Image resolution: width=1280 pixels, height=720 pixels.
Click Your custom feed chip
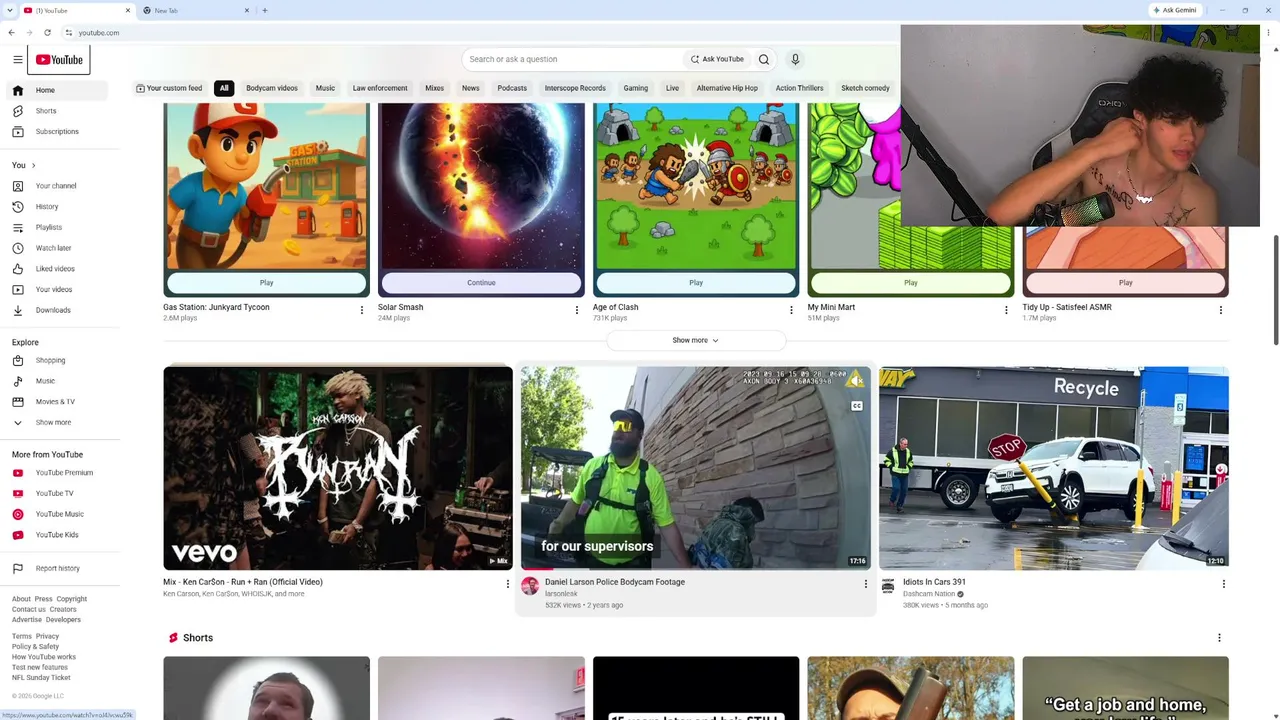[169, 88]
